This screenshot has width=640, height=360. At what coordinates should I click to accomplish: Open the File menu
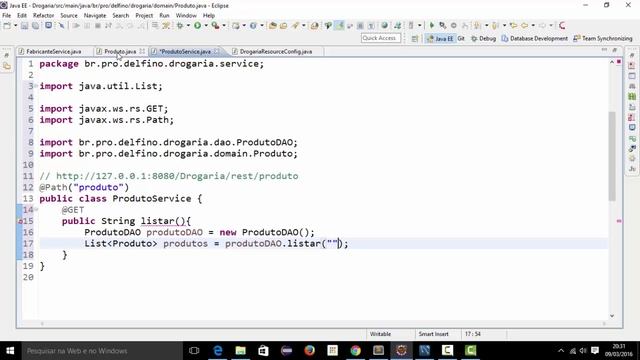coord(7,16)
